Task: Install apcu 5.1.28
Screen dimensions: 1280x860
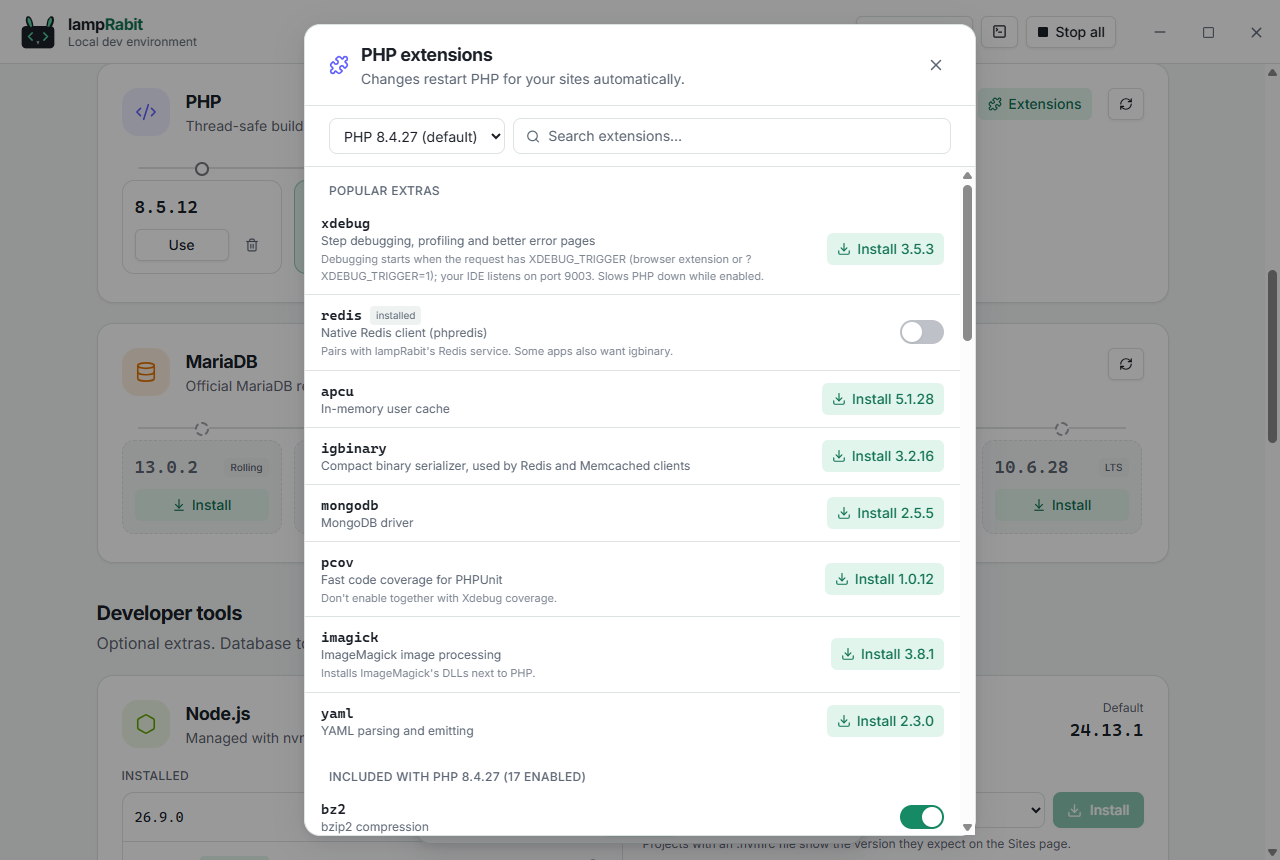Action: pyautogui.click(x=883, y=399)
